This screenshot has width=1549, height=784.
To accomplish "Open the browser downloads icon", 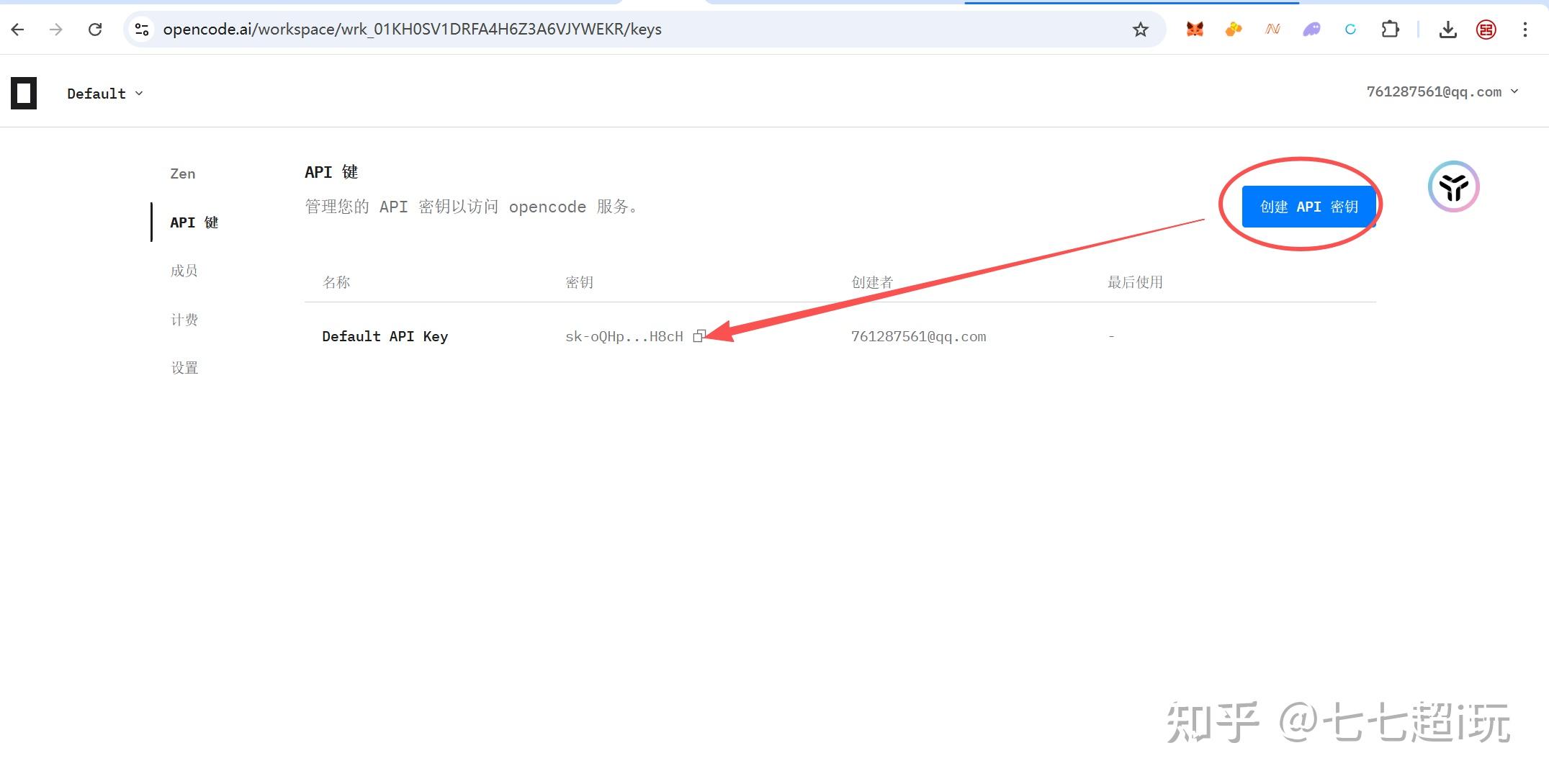I will [x=1447, y=30].
